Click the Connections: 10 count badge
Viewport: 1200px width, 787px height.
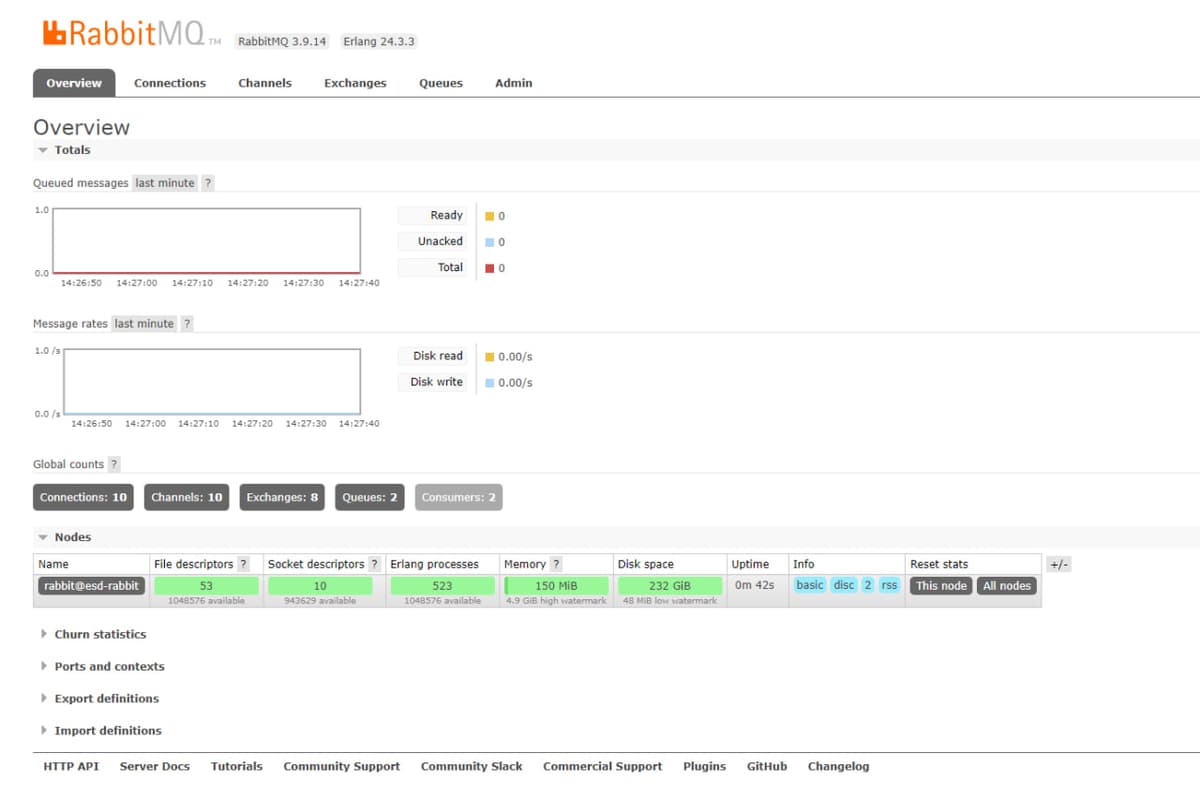(x=83, y=497)
